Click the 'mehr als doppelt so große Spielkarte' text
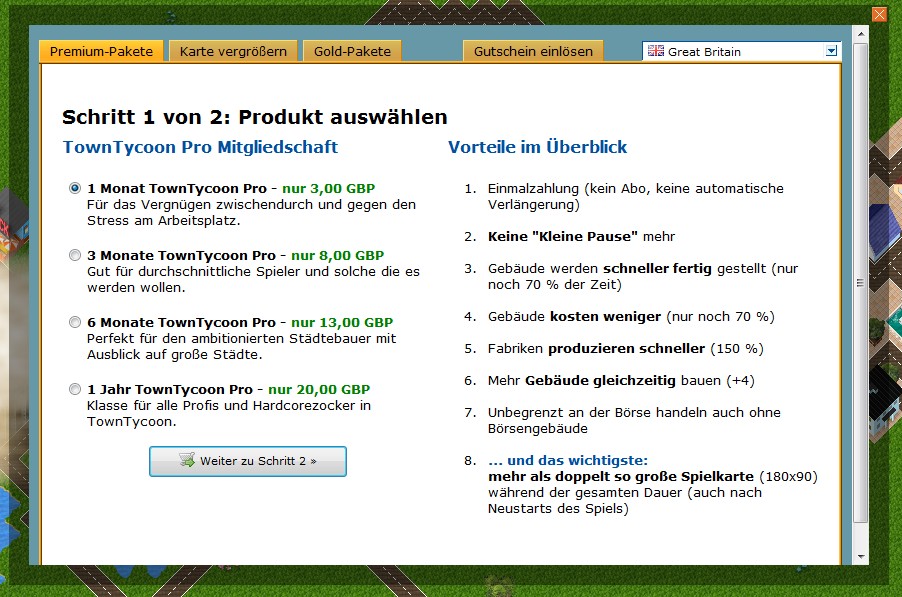 click(621, 476)
